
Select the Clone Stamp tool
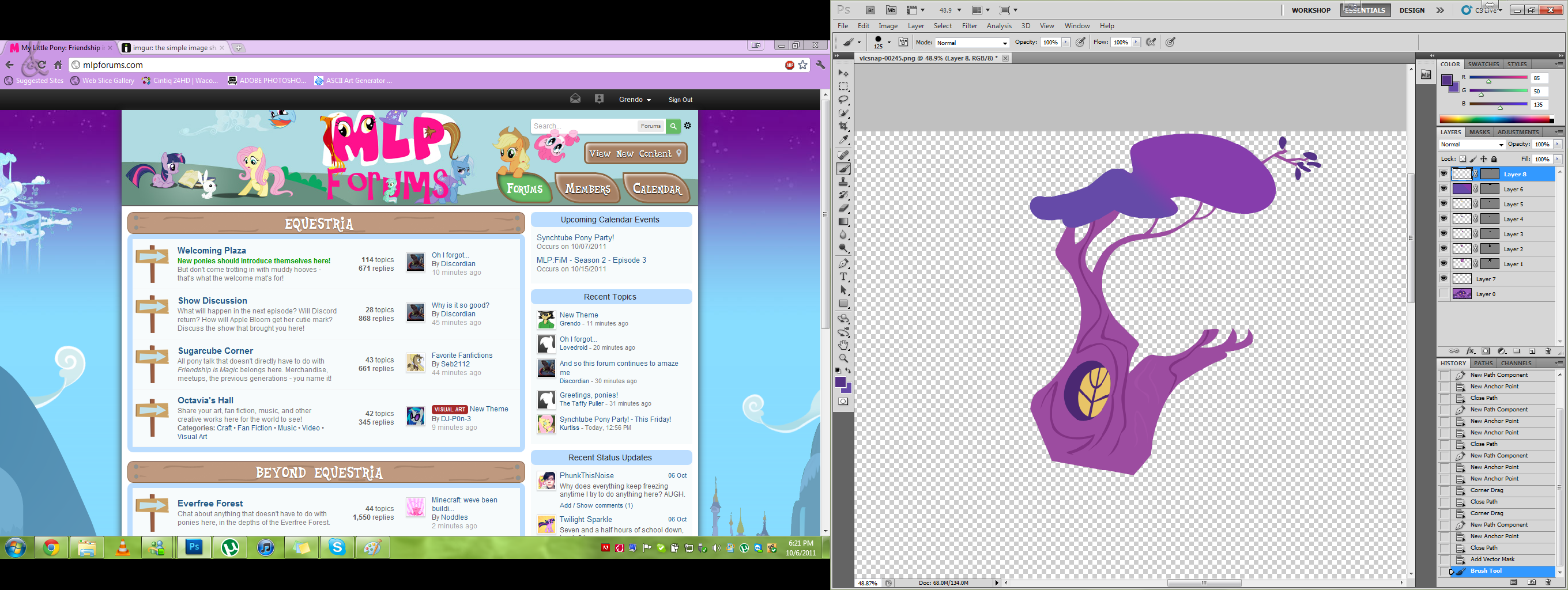pos(843,182)
